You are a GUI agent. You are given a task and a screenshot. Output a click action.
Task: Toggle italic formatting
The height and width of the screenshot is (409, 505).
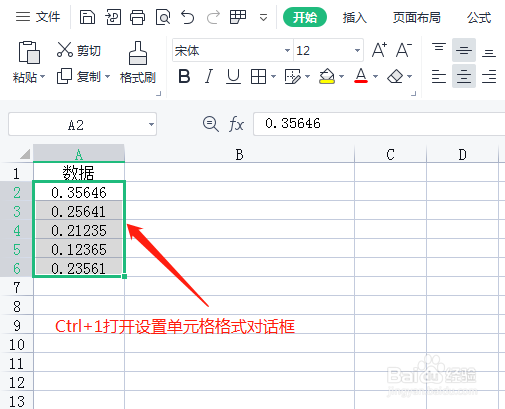[x=209, y=77]
